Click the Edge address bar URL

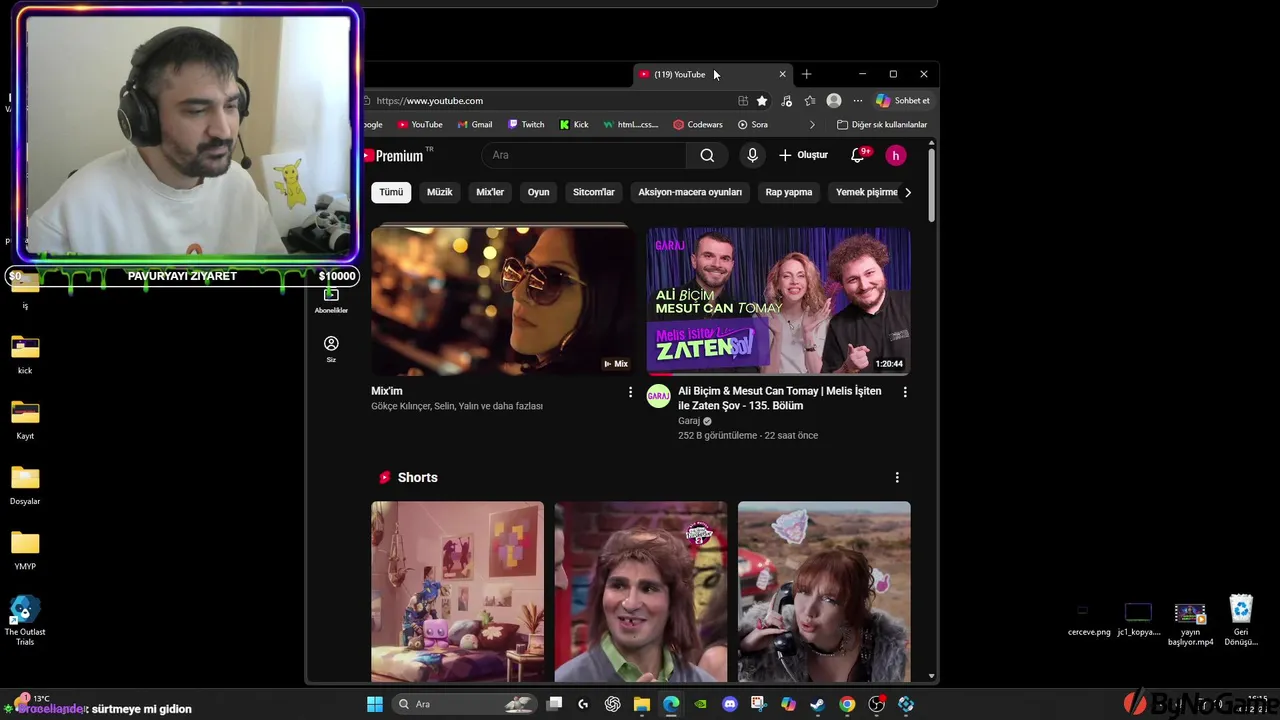[x=430, y=100]
